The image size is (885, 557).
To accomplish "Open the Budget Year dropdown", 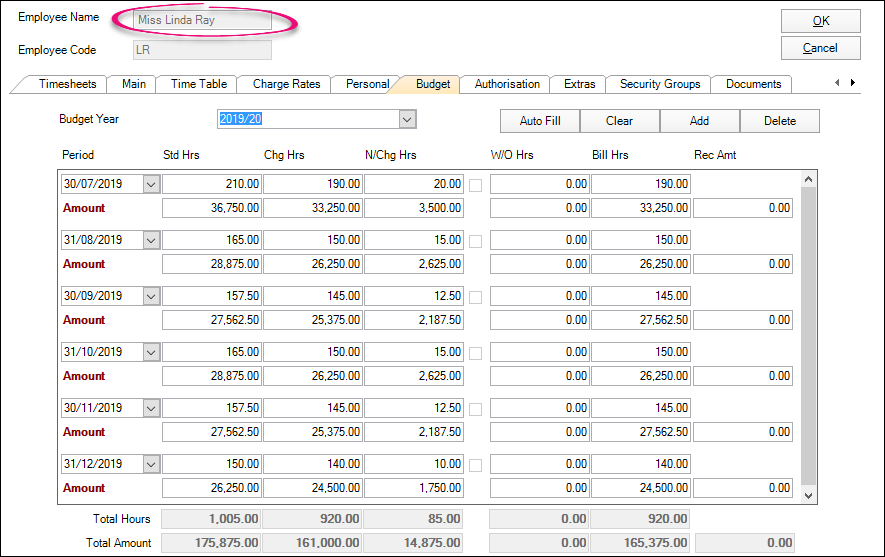I will 407,120.
